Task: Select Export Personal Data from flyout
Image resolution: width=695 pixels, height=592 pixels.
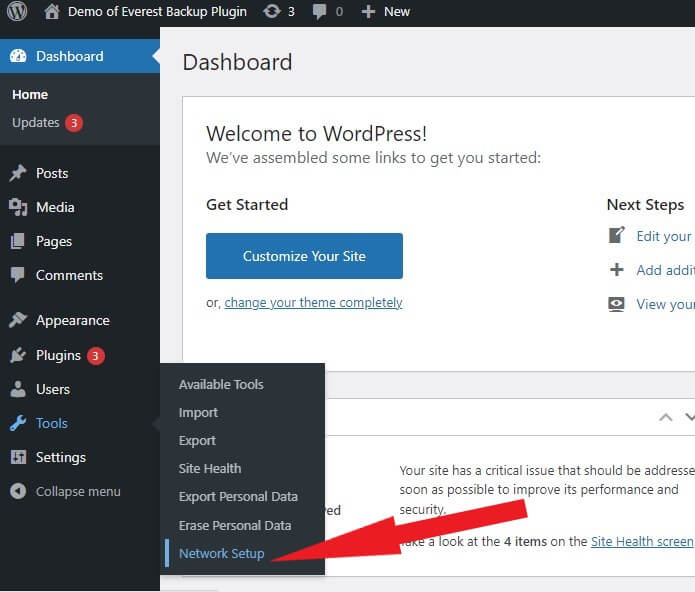Action: tap(238, 497)
